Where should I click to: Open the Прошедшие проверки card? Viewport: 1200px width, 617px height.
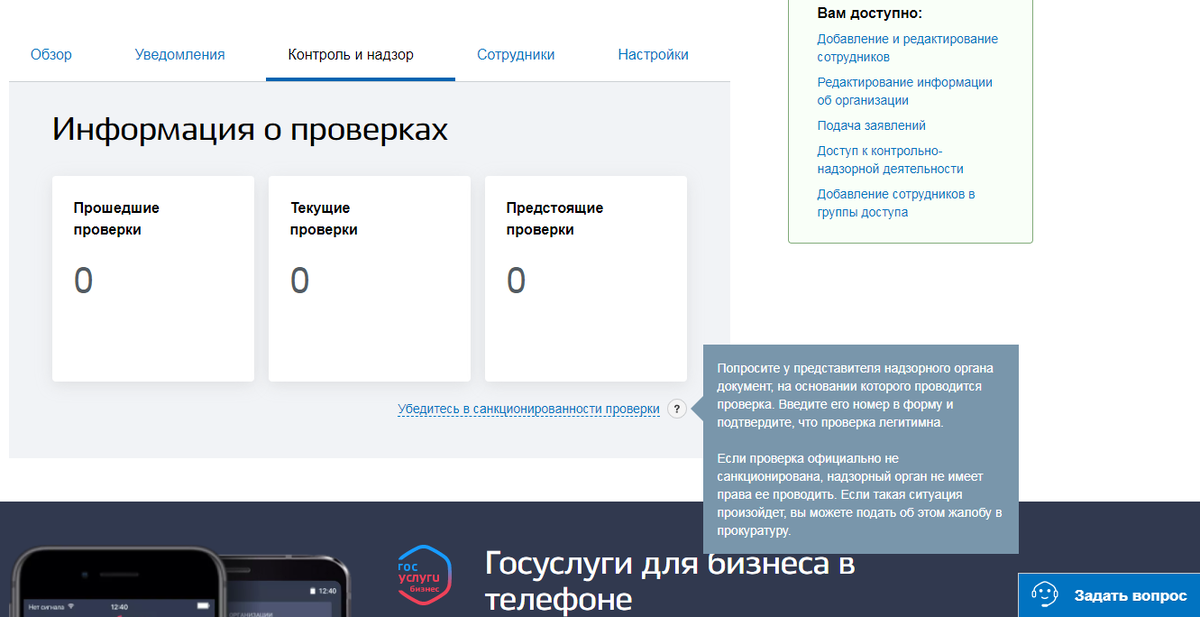(x=153, y=279)
